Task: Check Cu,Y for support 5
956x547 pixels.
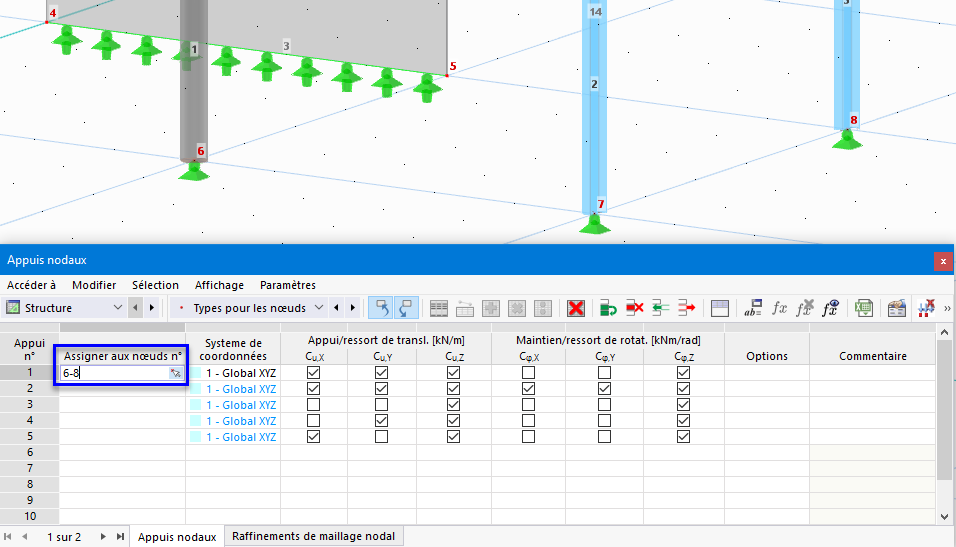Action: point(382,437)
